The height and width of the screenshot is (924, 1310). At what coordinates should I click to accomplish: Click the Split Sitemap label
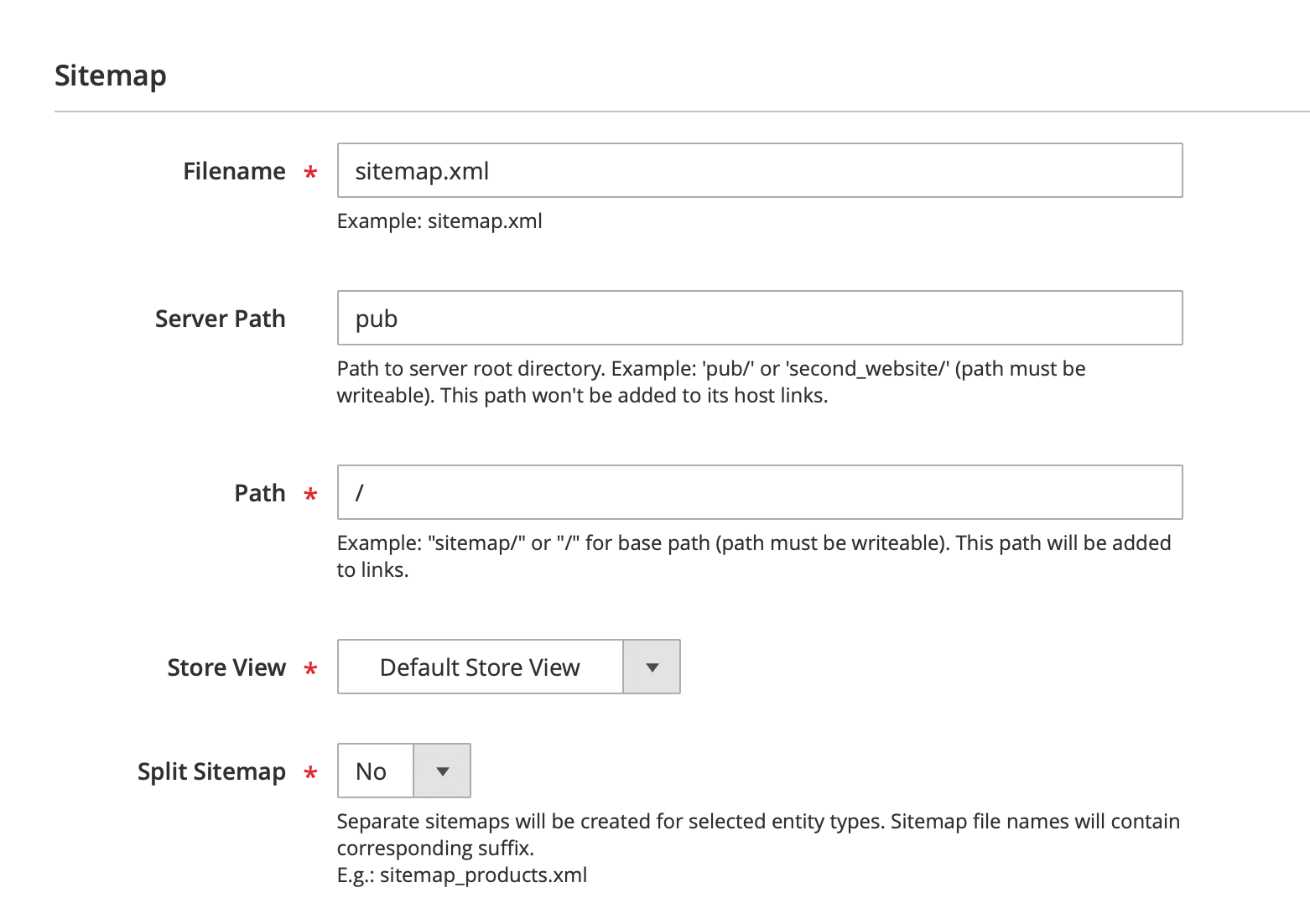tap(211, 771)
